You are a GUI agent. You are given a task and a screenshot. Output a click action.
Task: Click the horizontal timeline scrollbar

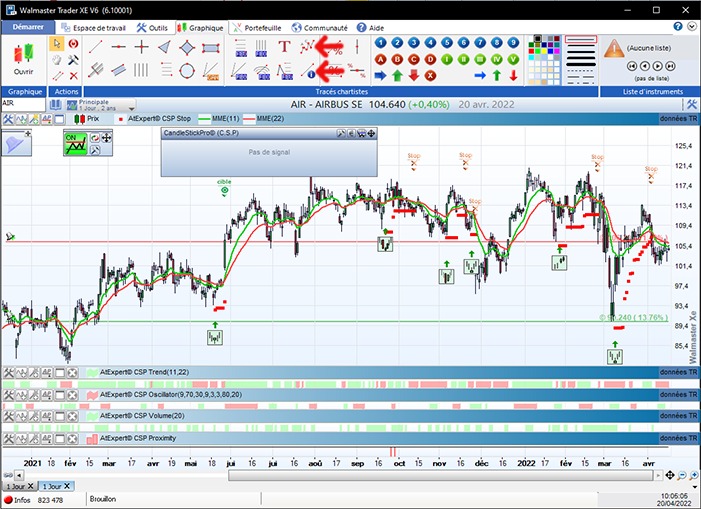point(440,475)
